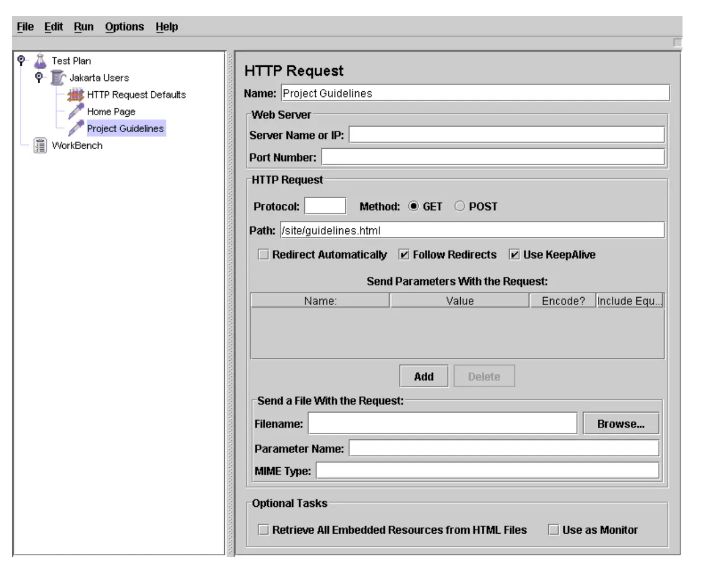Enable Redirect Automatically checkbox
The width and height of the screenshot is (709, 561).
[x=263, y=255]
